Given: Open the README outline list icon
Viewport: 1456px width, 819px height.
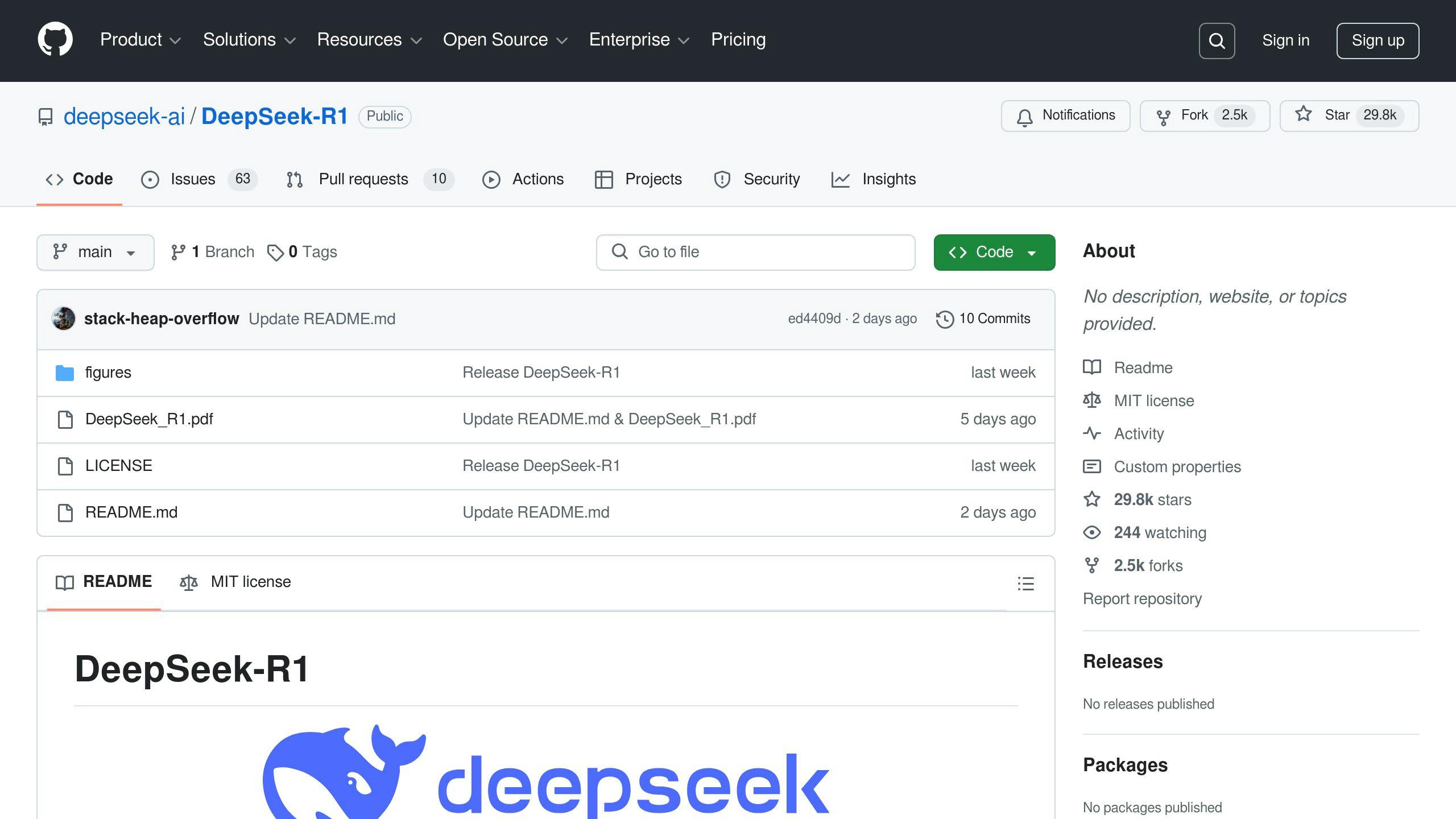Looking at the screenshot, I should pos(1025,584).
